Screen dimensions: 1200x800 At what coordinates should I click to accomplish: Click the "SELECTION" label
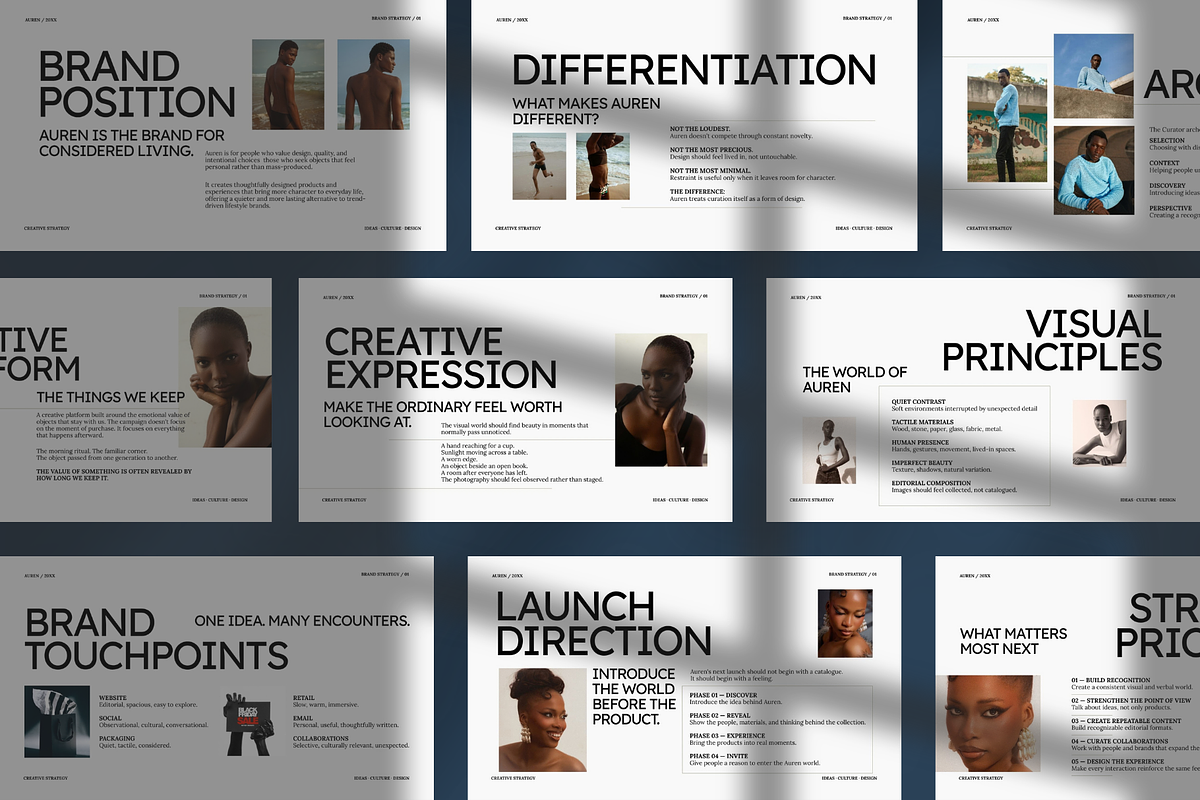pos(1167,141)
